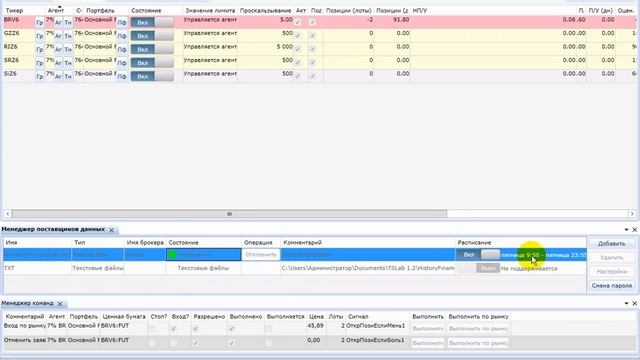640x360 pixels.
Task: Sort providers by Расписание column header
Action: 474,242
